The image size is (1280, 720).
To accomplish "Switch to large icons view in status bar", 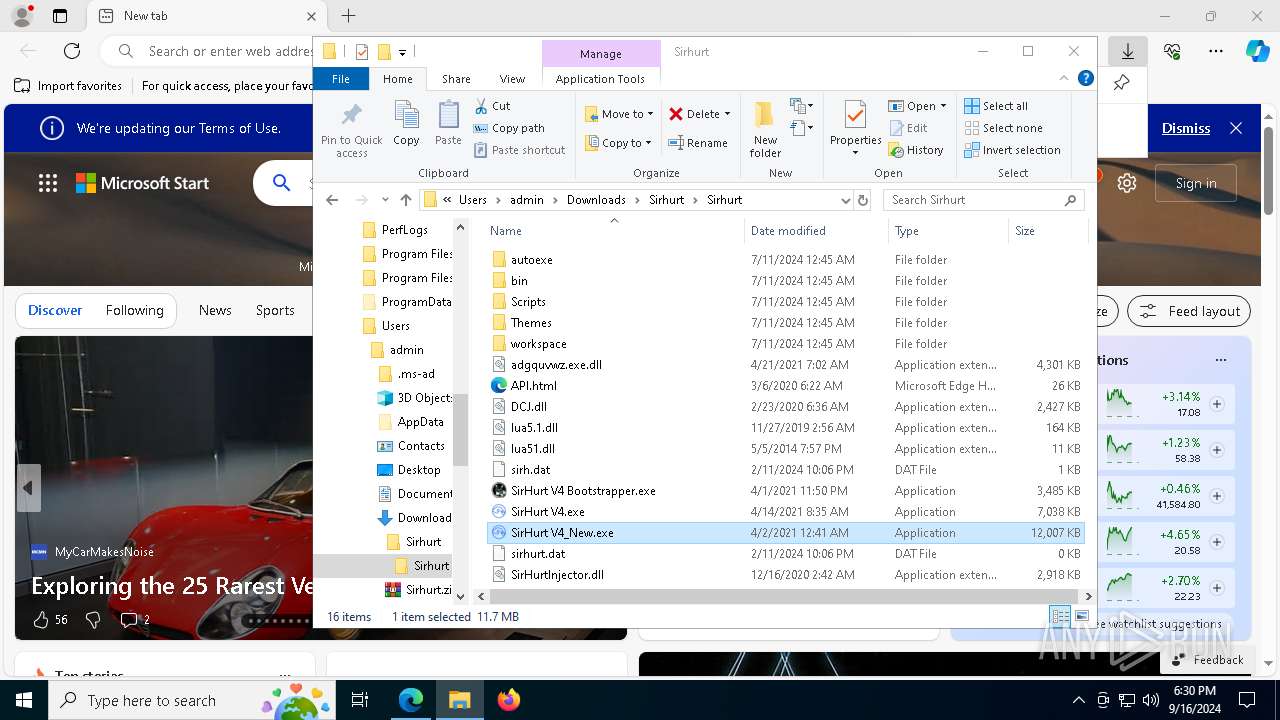I will coord(1081,616).
